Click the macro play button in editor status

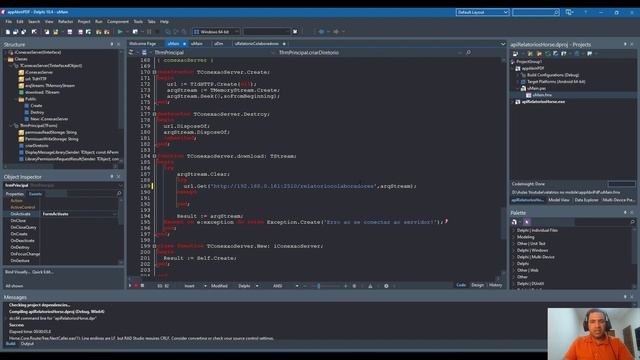(x=130, y=286)
